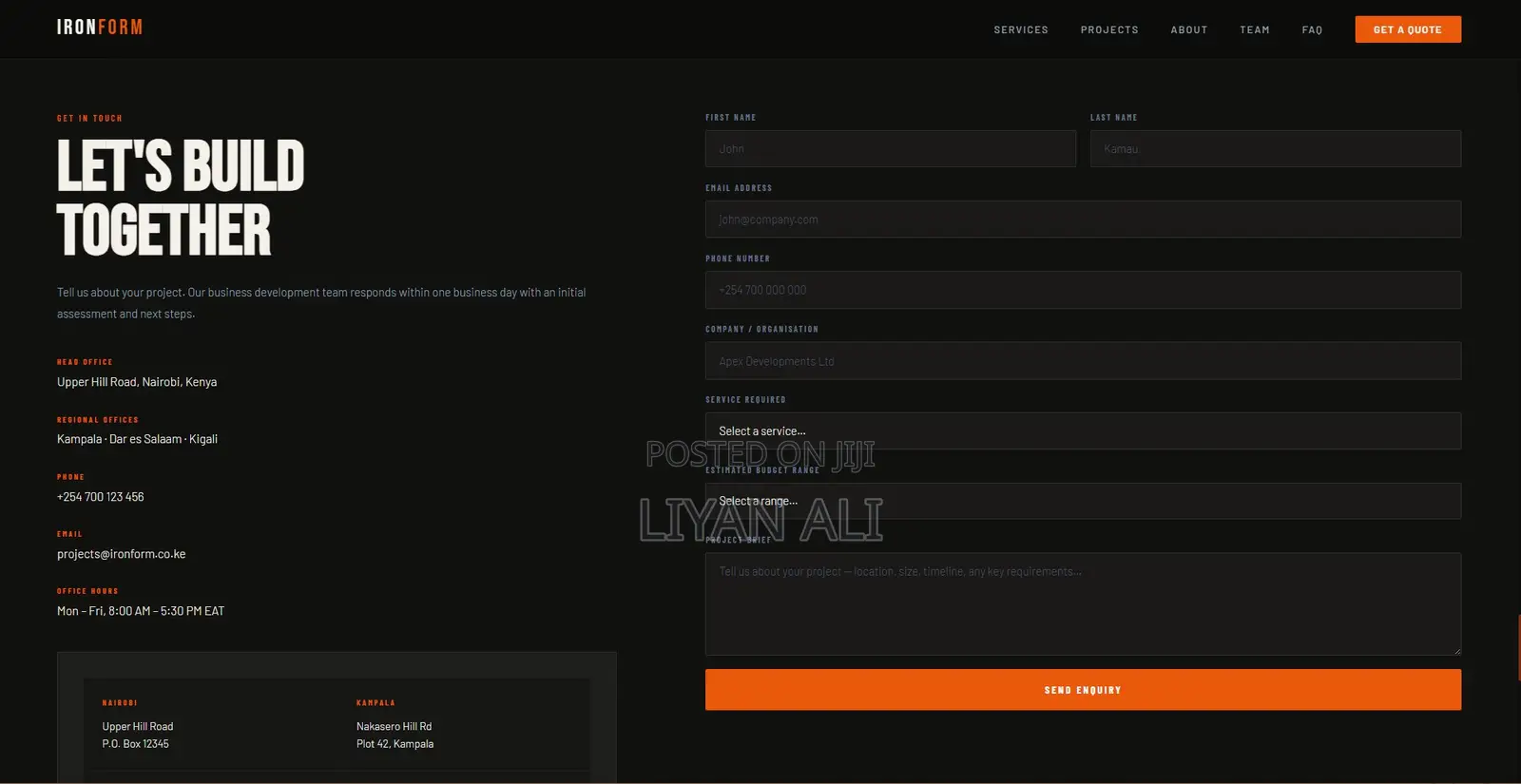Click the GET IN TOUCH label

89,119
